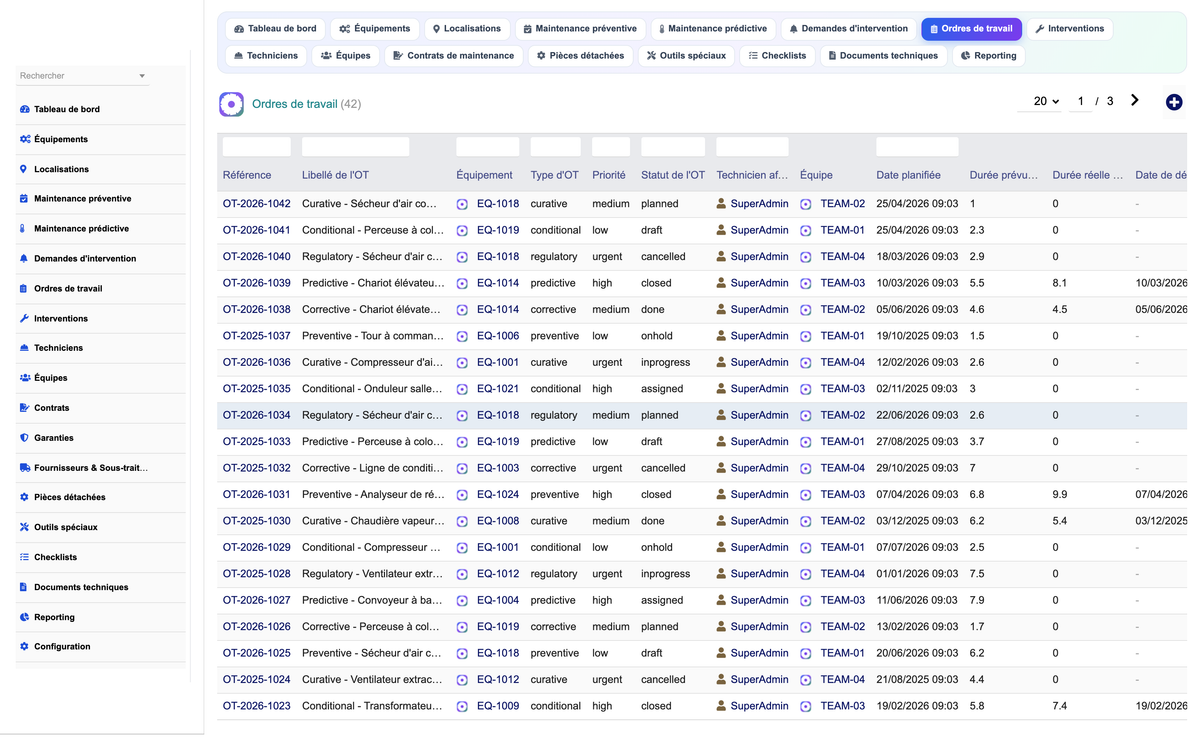Click the user icon beside SuperAdmin in row OT-2026-1041
The image size is (1200, 743).
(x=722, y=230)
